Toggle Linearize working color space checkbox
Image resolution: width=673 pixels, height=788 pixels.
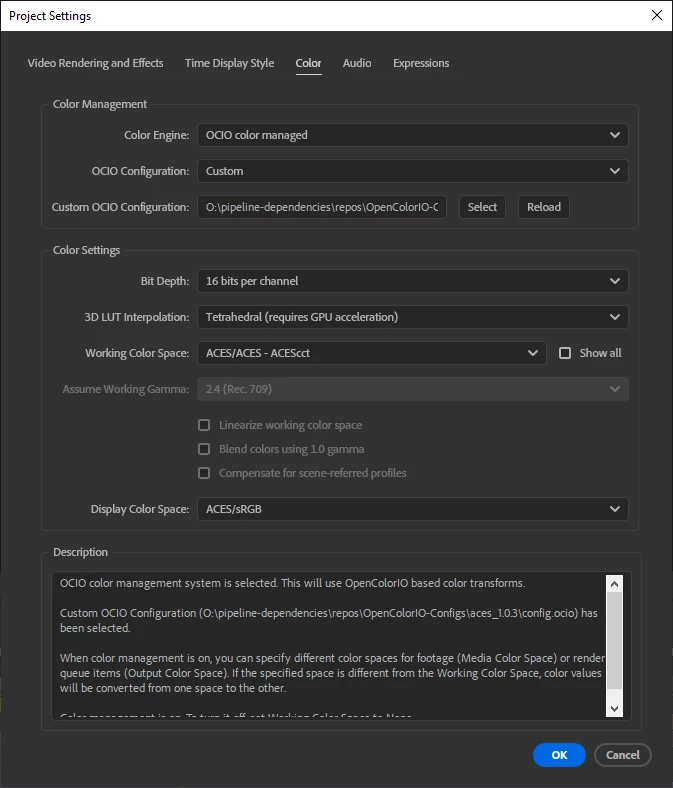tap(204, 425)
